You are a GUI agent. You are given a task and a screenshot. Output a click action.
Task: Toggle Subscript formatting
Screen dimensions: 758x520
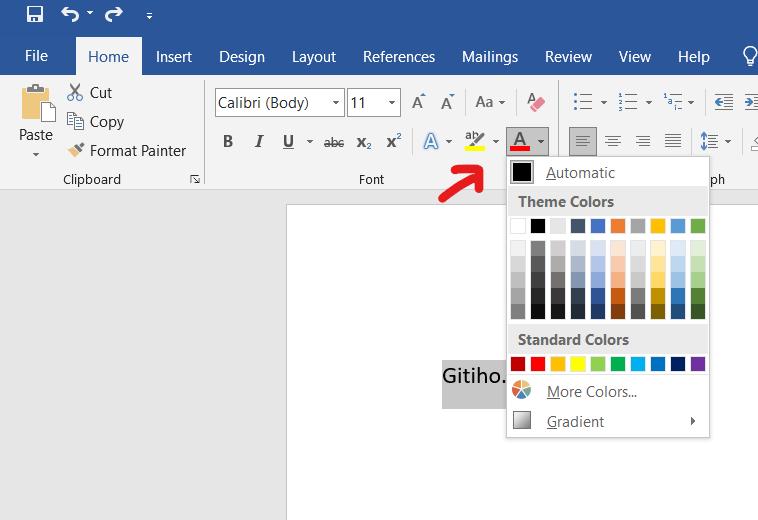click(x=364, y=142)
